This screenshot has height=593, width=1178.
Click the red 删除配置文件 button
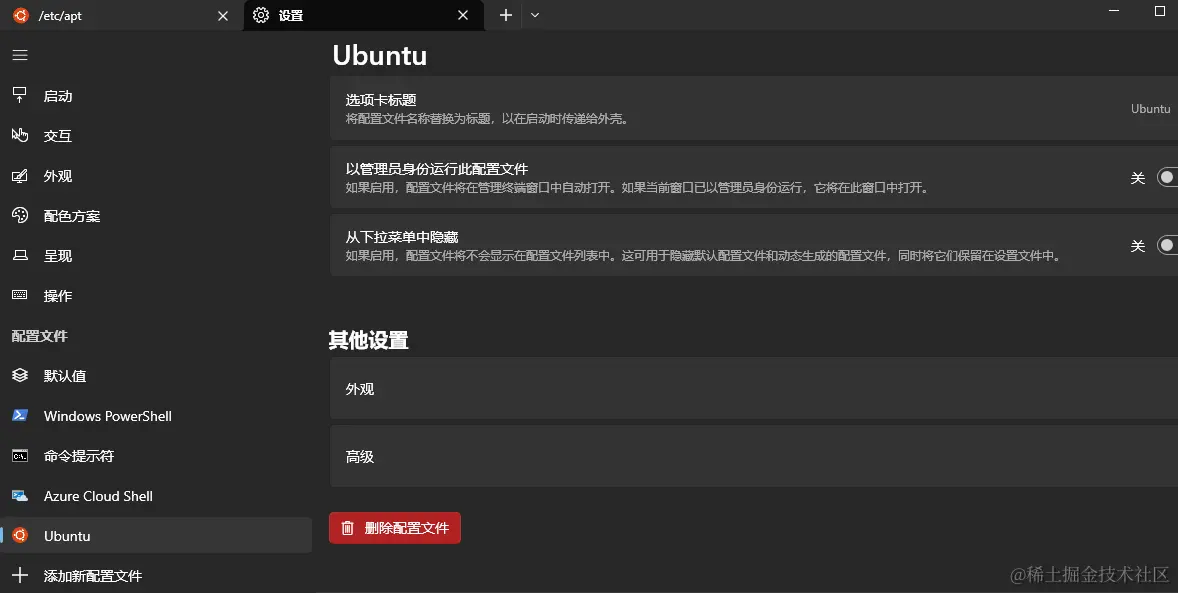(x=394, y=528)
